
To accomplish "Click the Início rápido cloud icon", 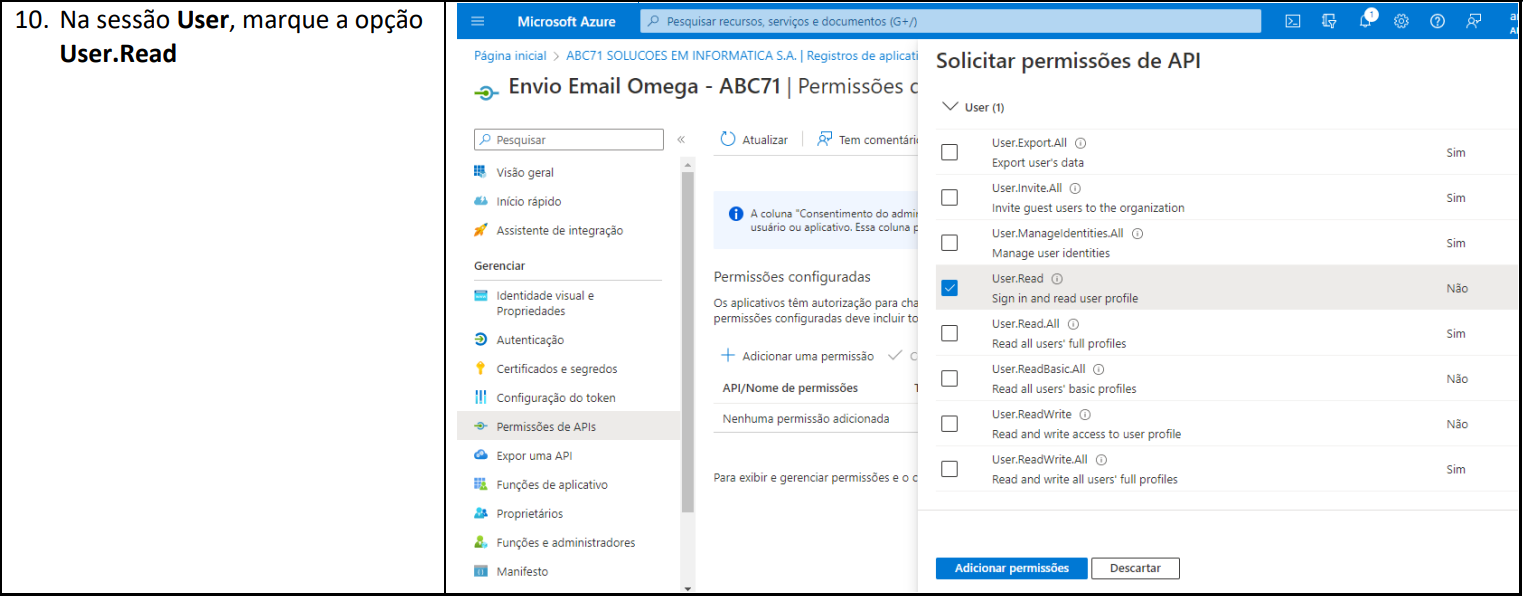I will pos(481,201).
